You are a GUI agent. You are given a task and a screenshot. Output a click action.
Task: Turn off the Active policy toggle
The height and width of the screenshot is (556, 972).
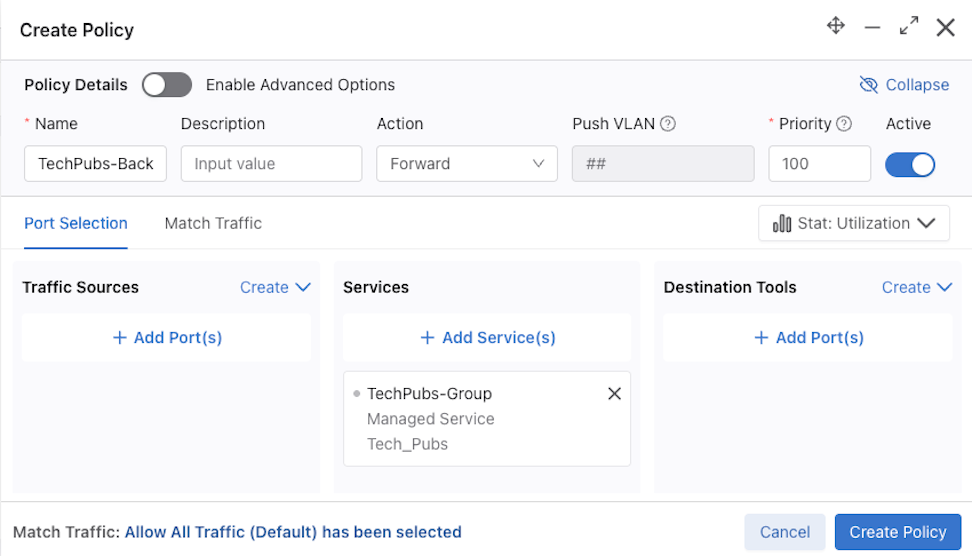(909, 164)
